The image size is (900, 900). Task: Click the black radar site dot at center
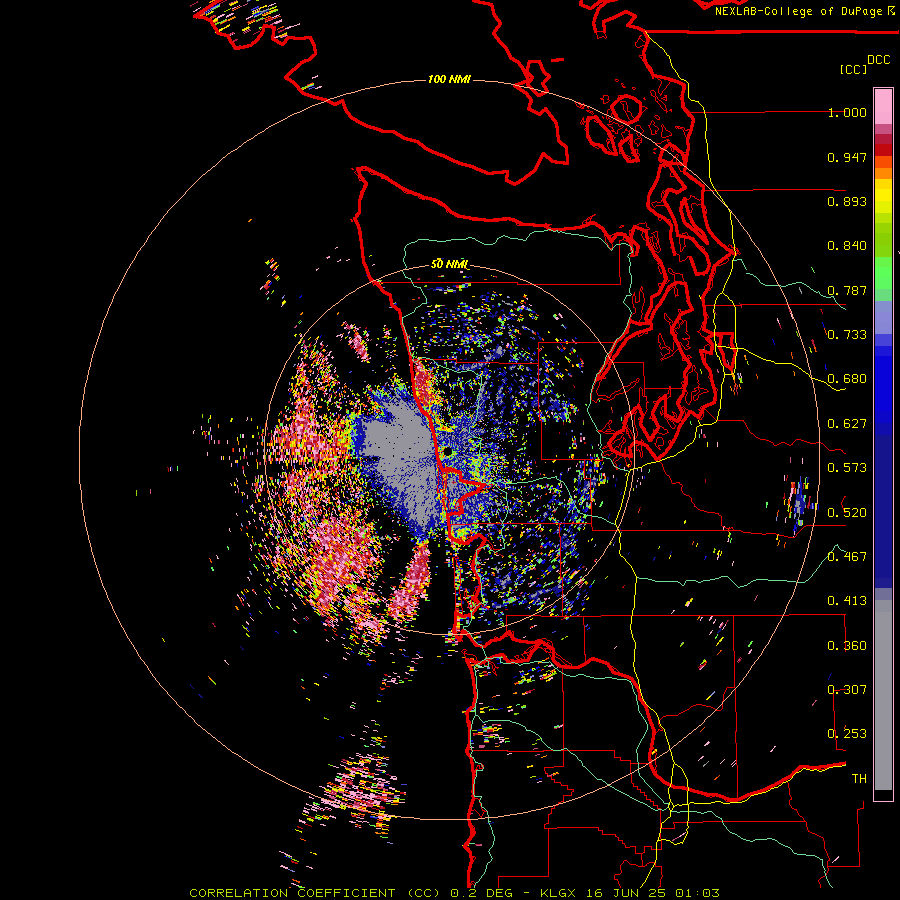[447, 453]
